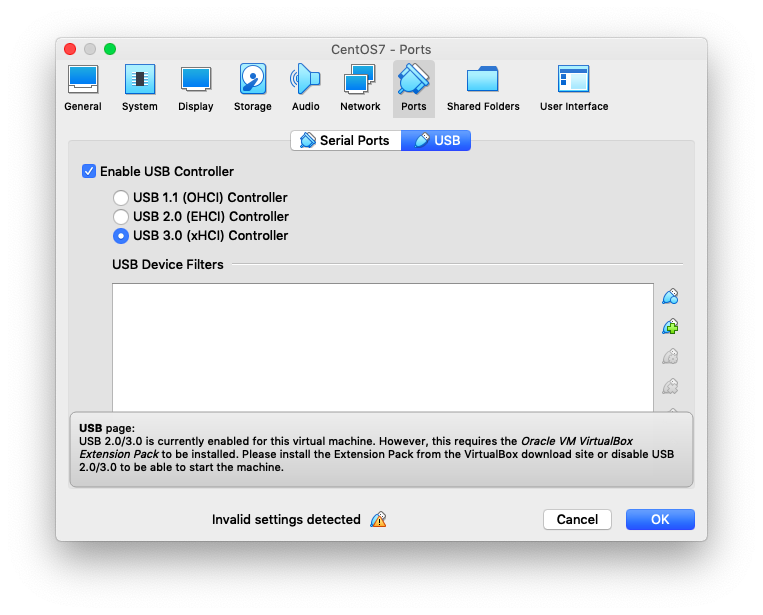Open the Display settings section
This screenshot has width=763, height=615.
tap(196, 88)
